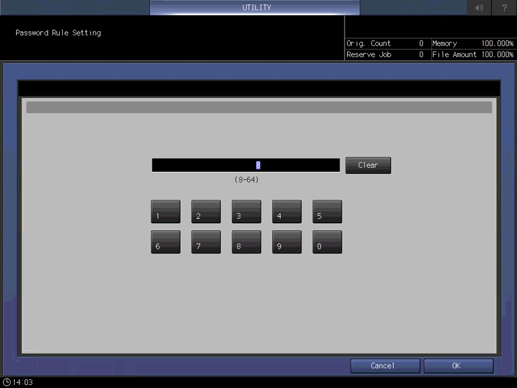Confirm with the OK button
Viewport: 517px width, 388px height.
458,366
